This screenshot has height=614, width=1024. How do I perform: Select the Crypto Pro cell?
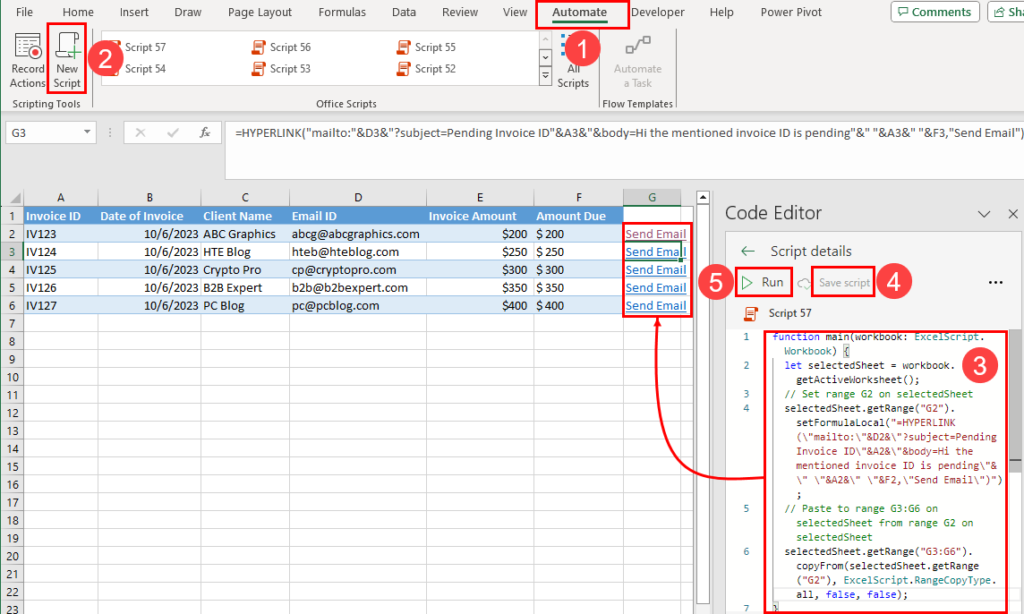pyautogui.click(x=244, y=270)
